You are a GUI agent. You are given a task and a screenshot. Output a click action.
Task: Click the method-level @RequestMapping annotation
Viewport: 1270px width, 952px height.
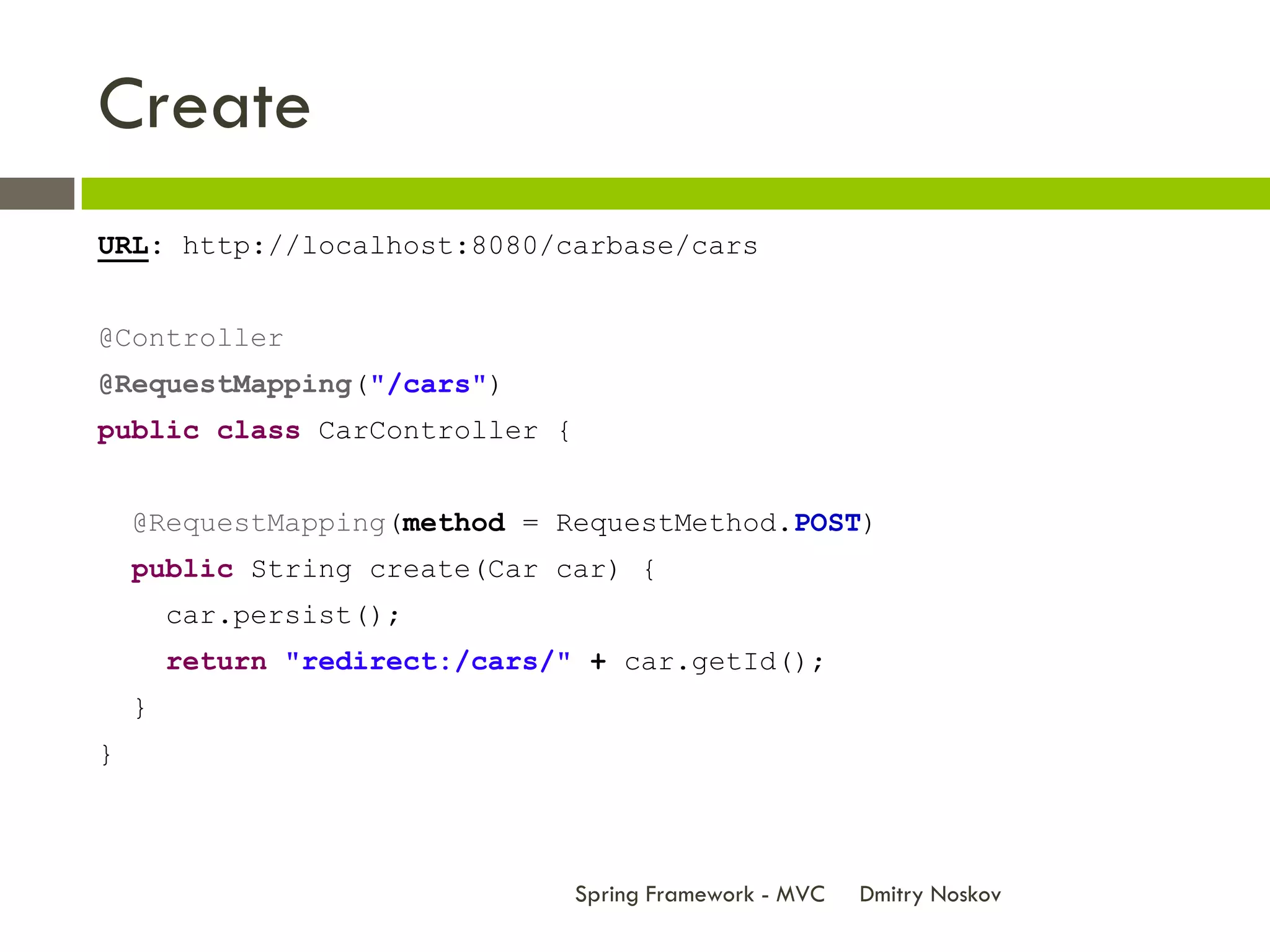(x=259, y=524)
